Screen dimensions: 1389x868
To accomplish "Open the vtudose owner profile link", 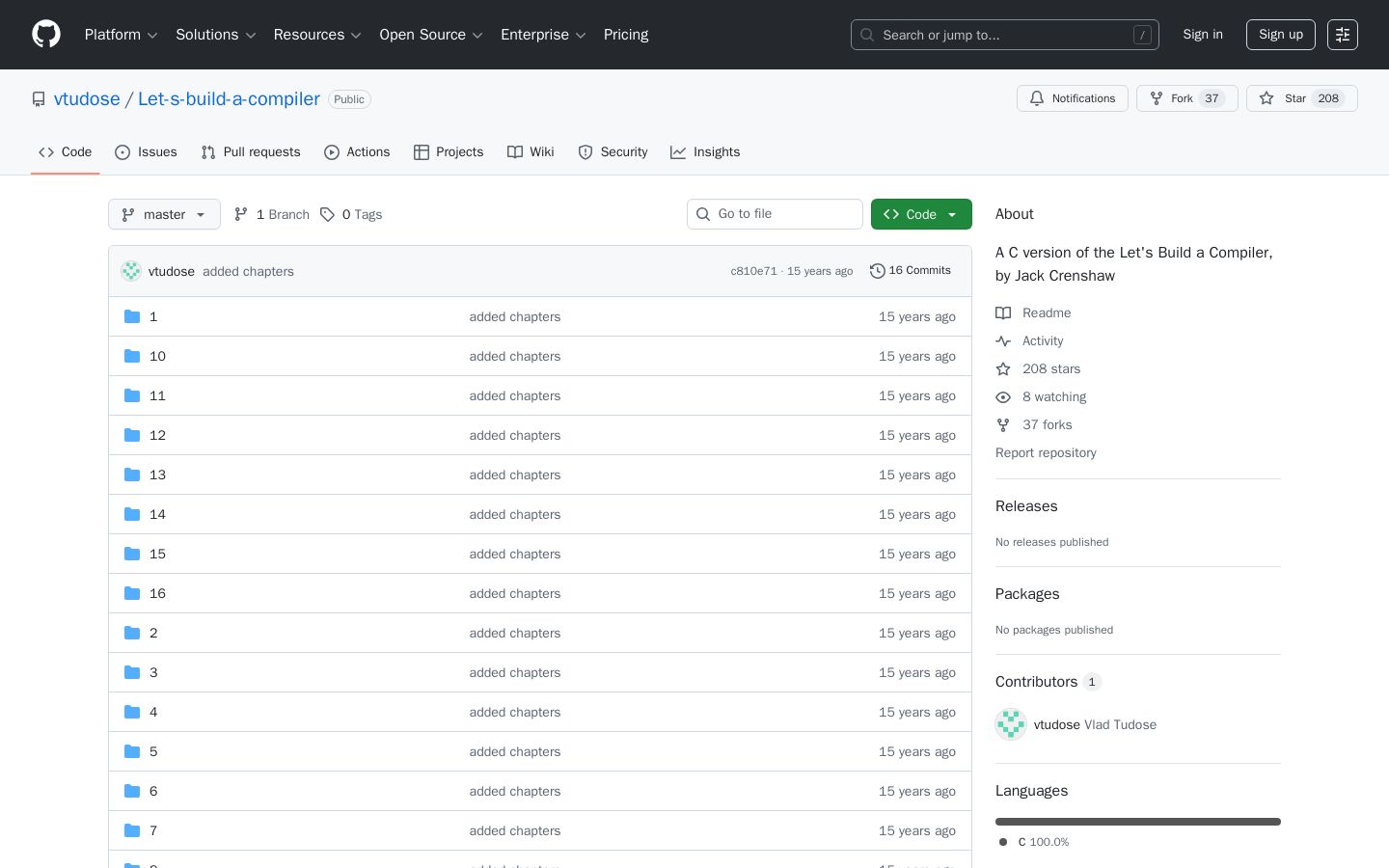I will (x=87, y=99).
